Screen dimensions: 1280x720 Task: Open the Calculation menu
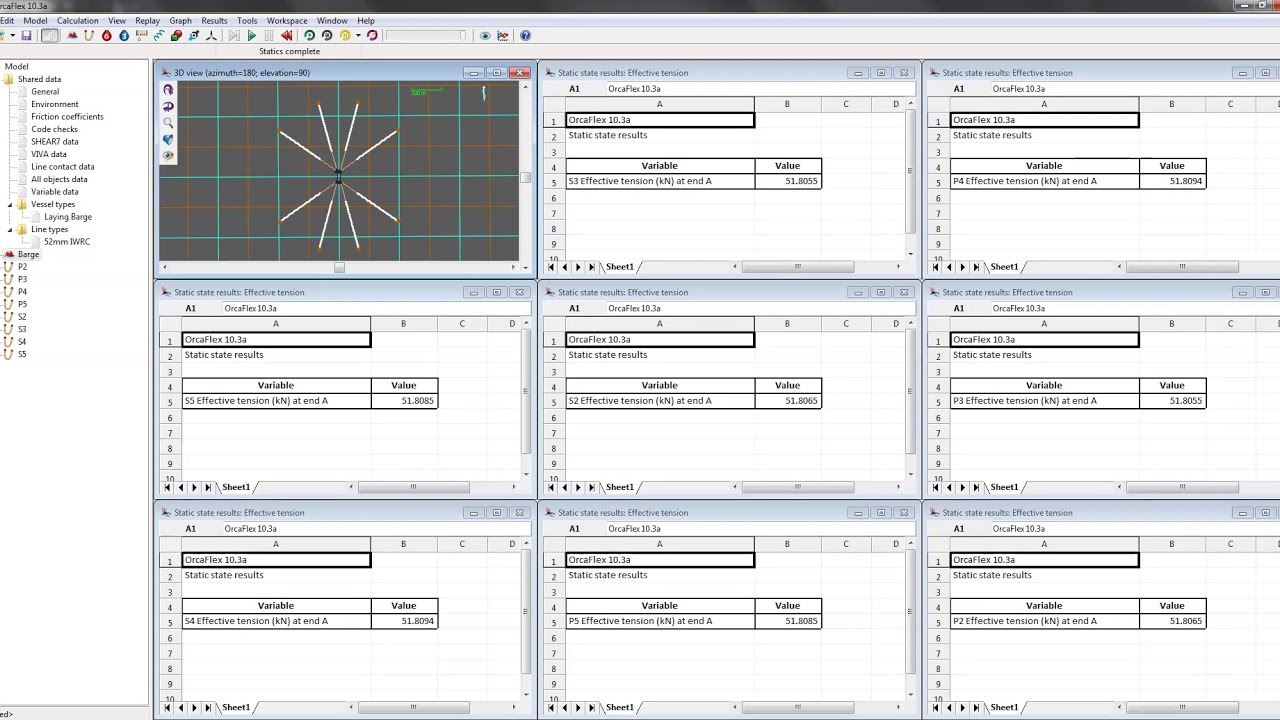click(x=77, y=20)
